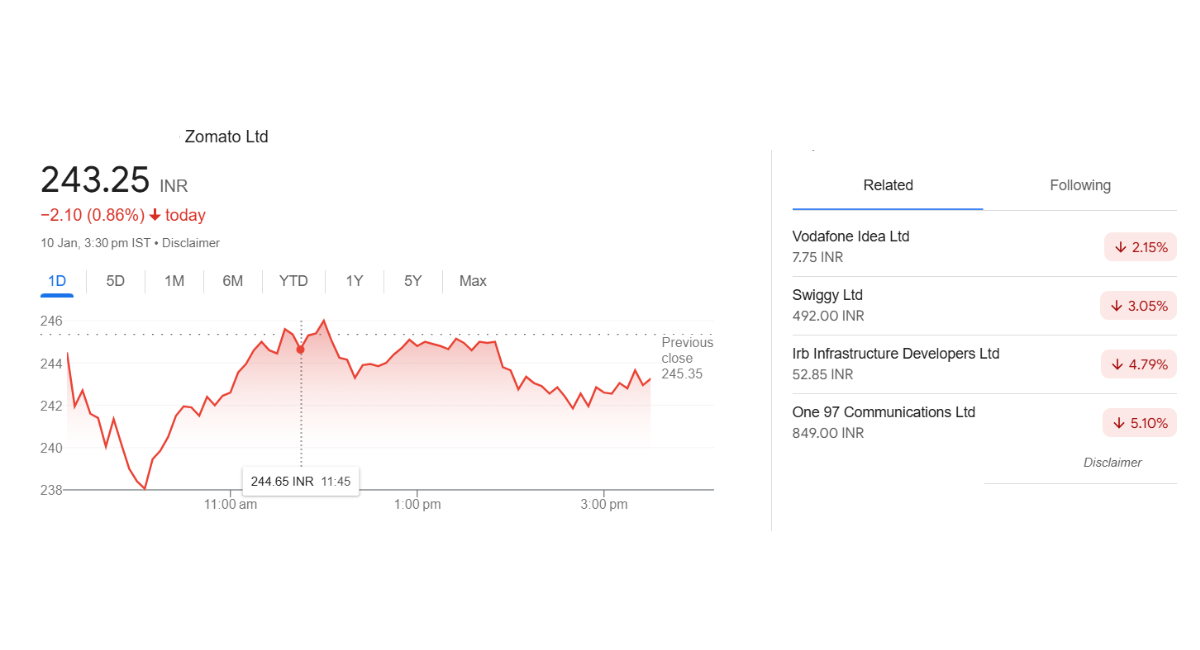The height and width of the screenshot is (650, 1200).
Task: Show the 1M price chart
Action: click(x=174, y=281)
